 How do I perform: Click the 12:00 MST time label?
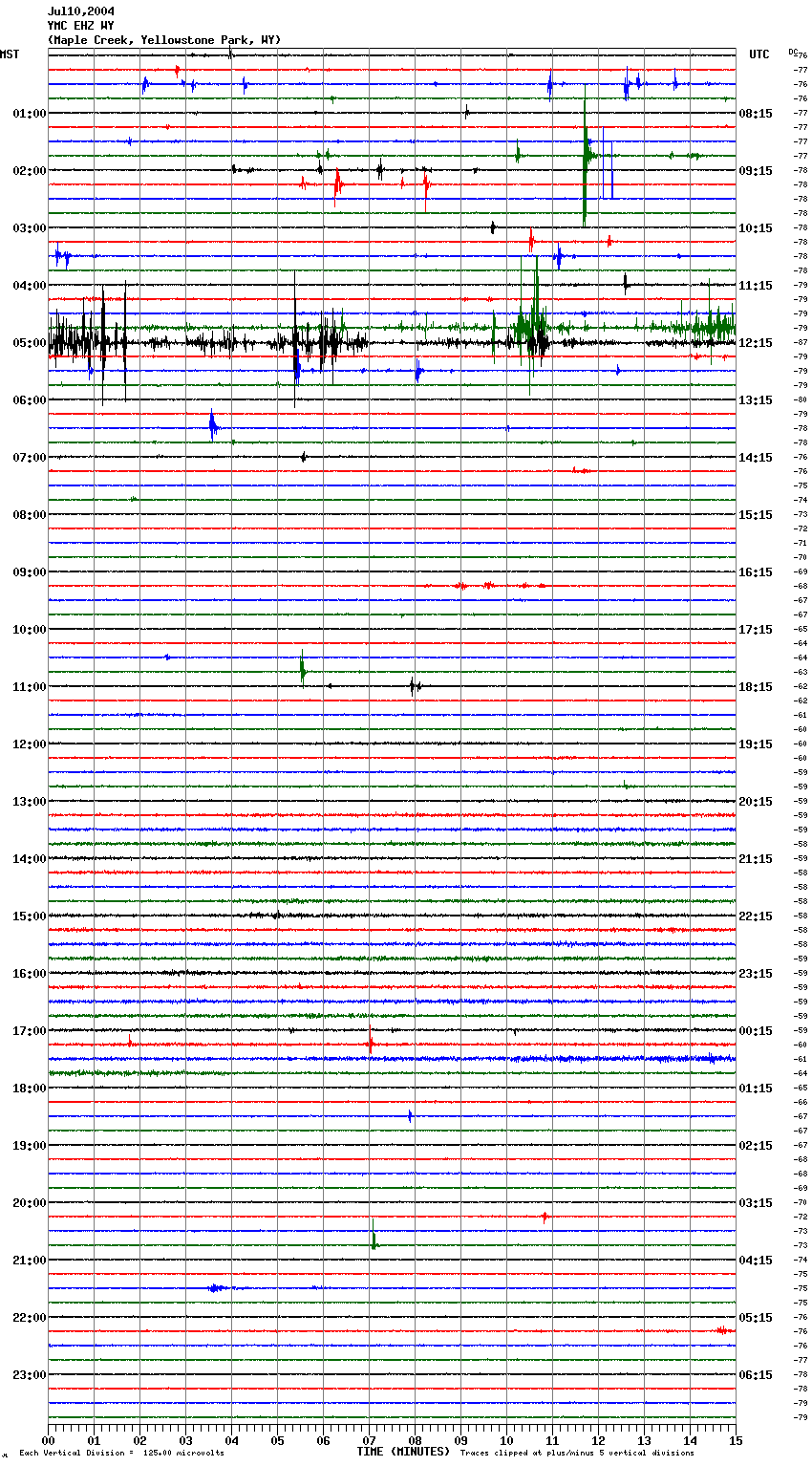click(30, 744)
